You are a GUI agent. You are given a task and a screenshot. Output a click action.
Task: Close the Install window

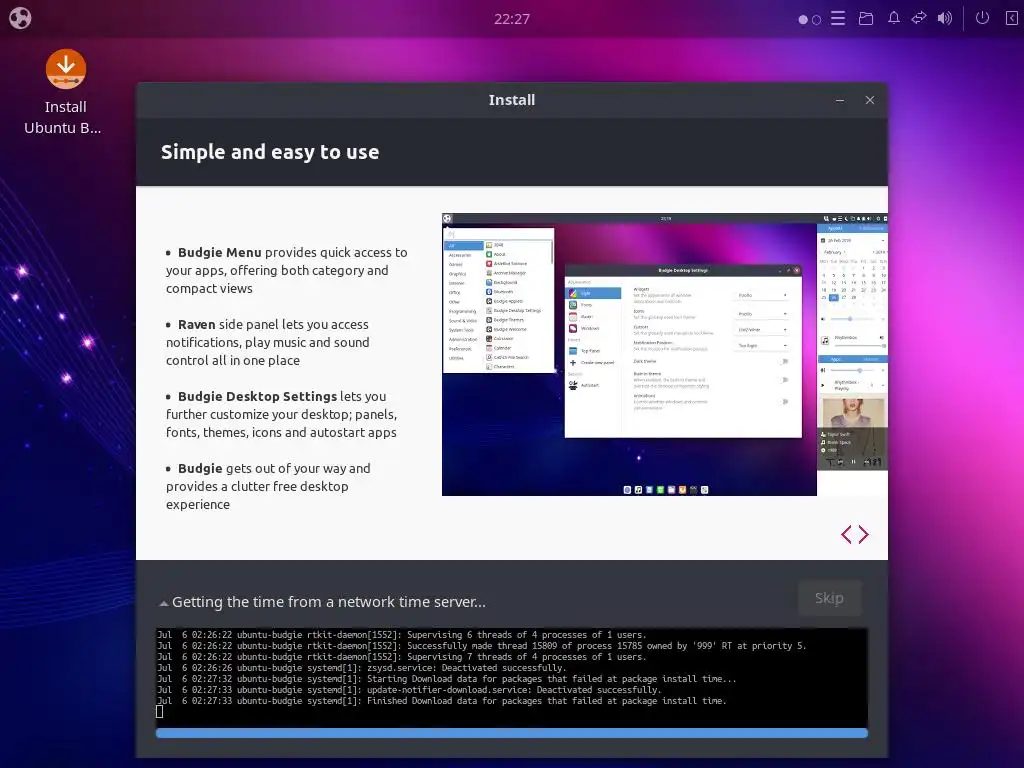[x=870, y=100]
